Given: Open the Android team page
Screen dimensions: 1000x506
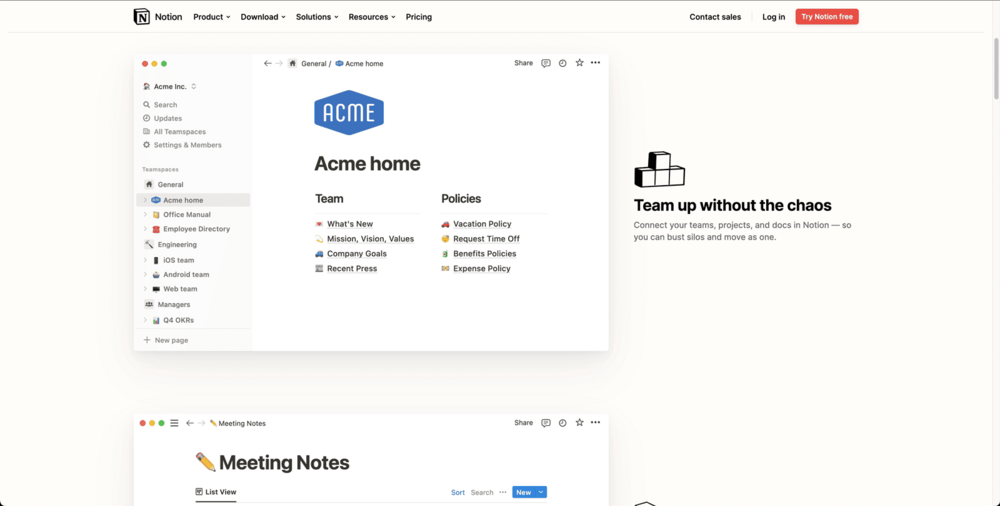Looking at the screenshot, I should coord(186,274).
